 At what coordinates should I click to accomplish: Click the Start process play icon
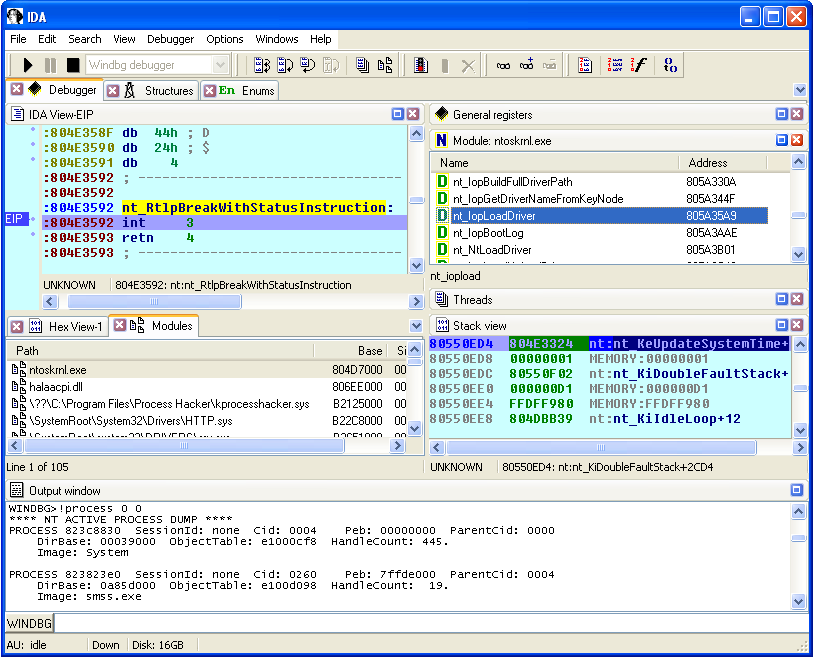(28, 65)
